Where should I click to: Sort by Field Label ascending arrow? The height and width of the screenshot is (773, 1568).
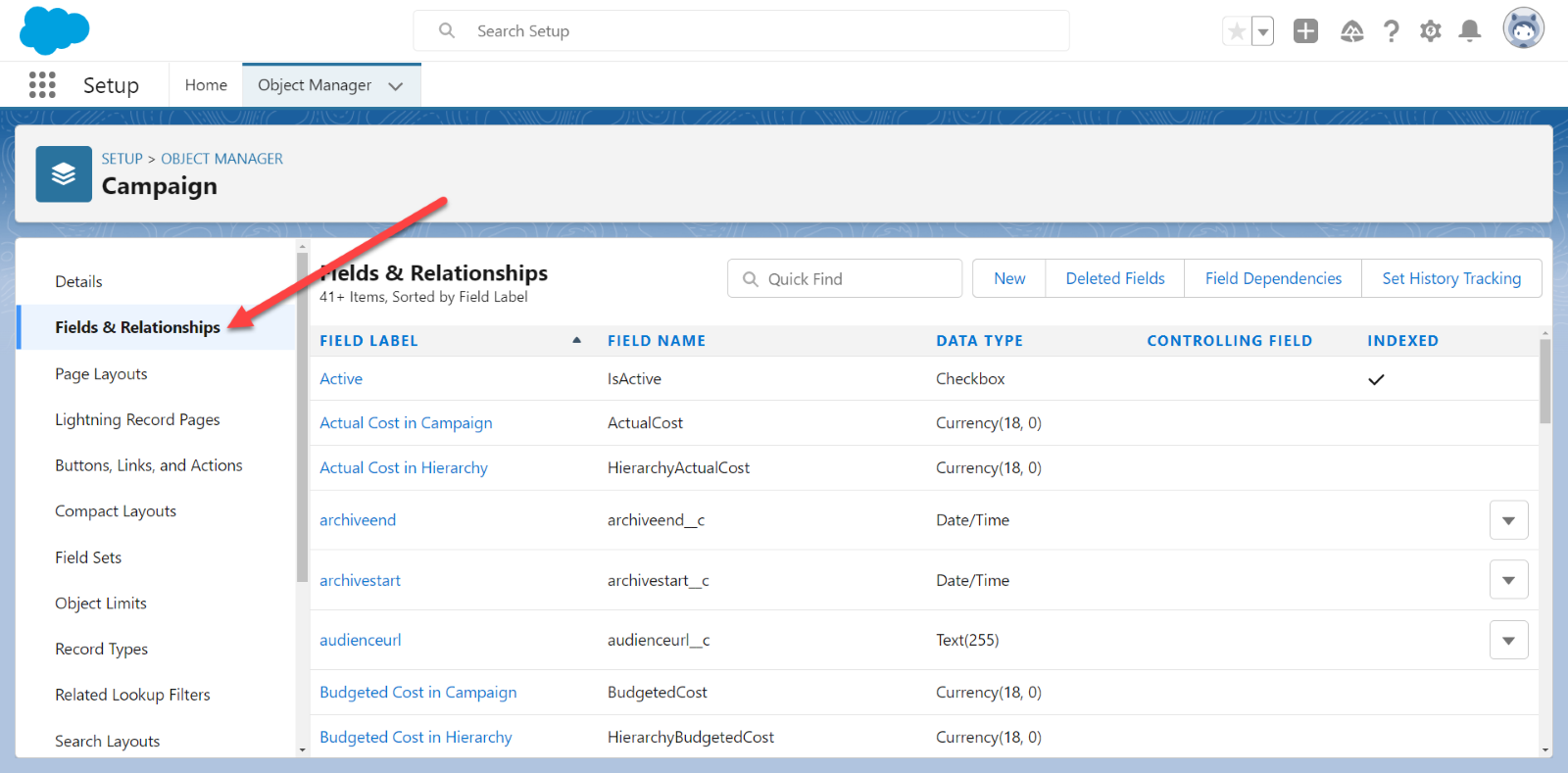577,340
